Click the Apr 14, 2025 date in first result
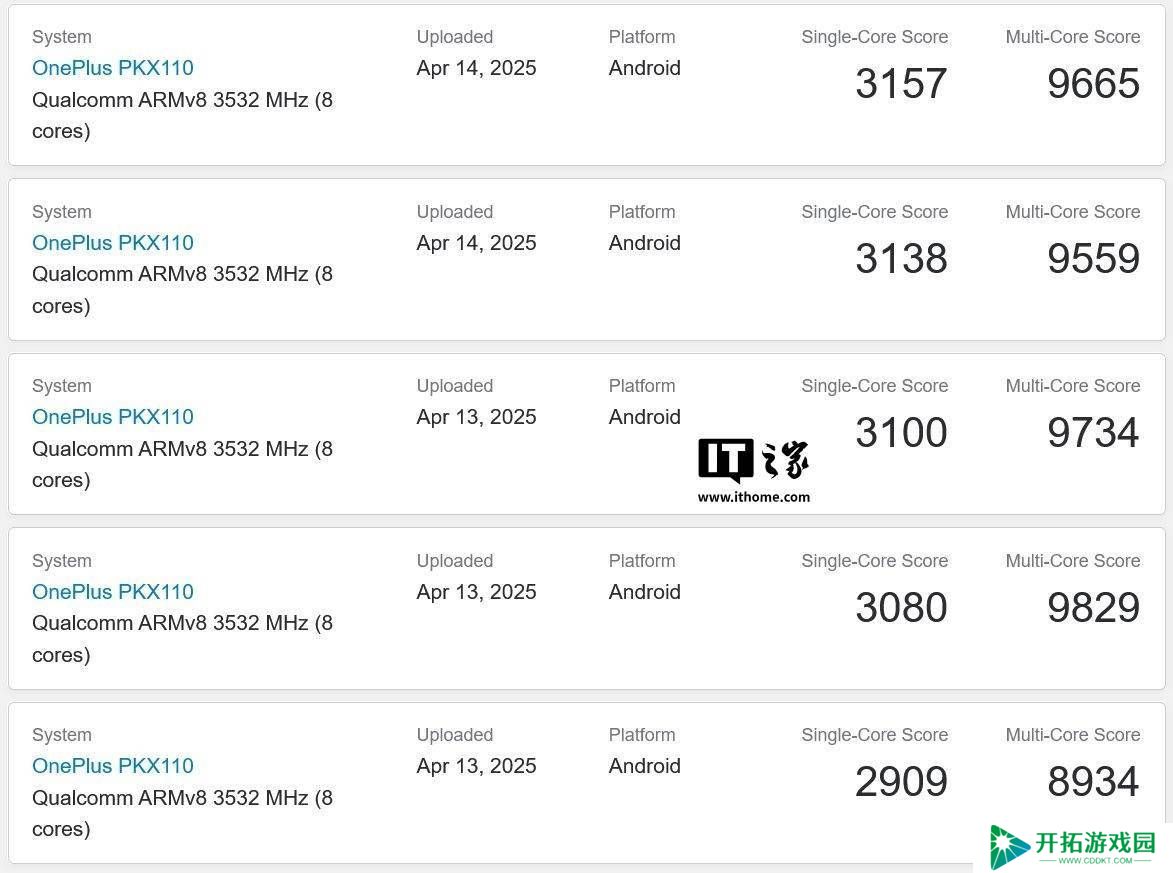Viewport: 1173px width, 873px height. pos(477,68)
